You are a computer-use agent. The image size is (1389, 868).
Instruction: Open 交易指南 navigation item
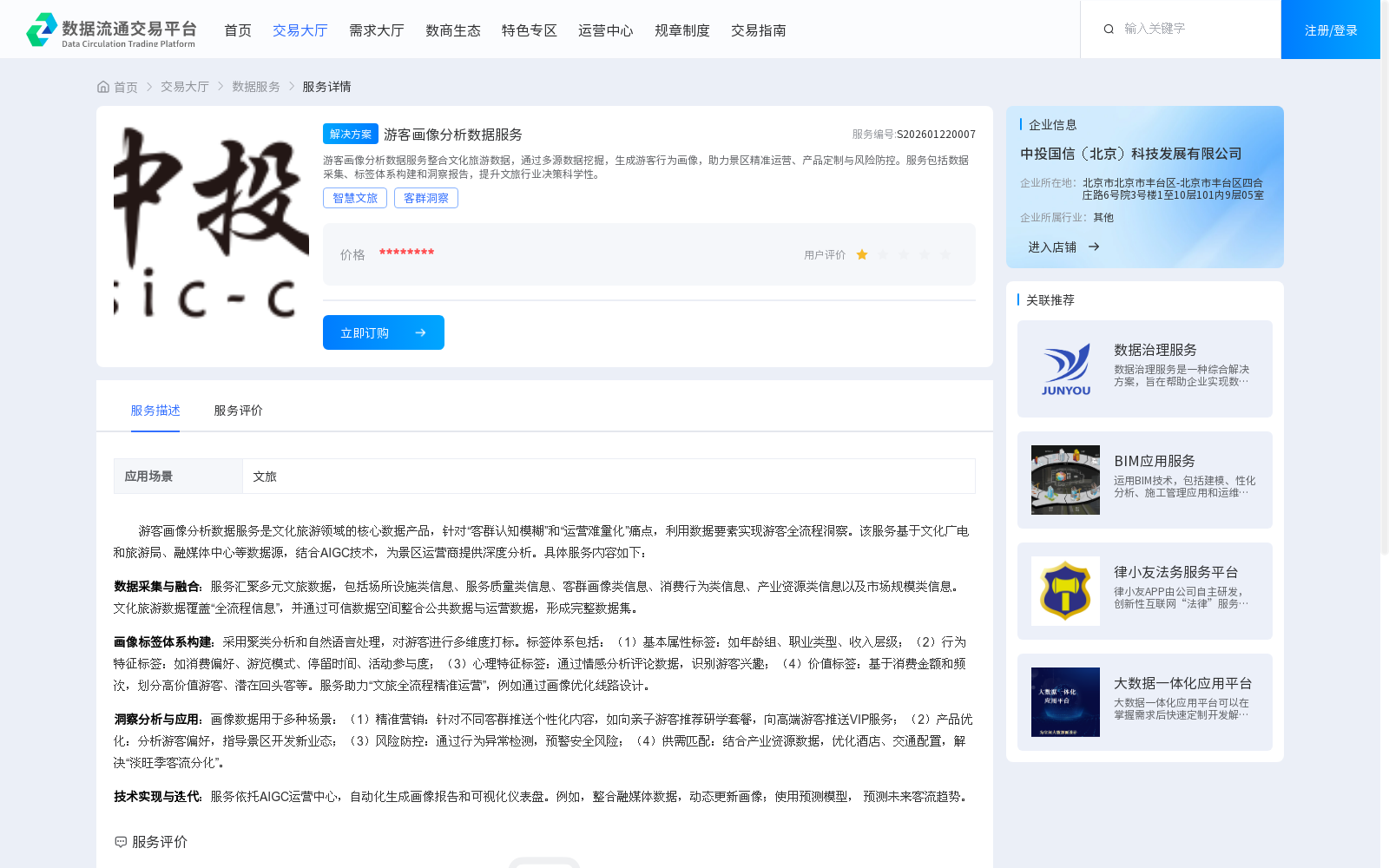tap(759, 30)
